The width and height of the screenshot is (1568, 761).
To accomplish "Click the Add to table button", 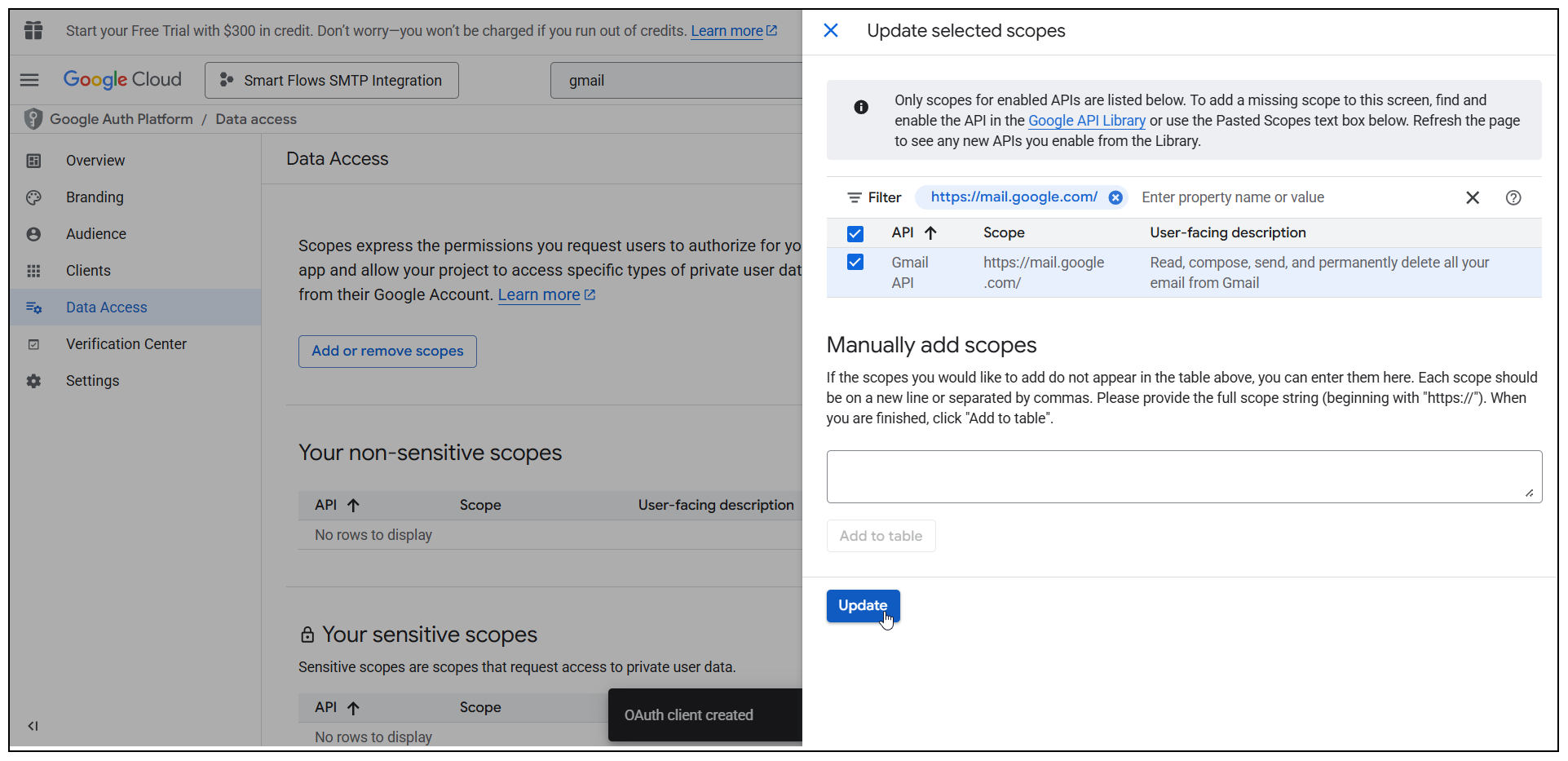I will coord(881,536).
